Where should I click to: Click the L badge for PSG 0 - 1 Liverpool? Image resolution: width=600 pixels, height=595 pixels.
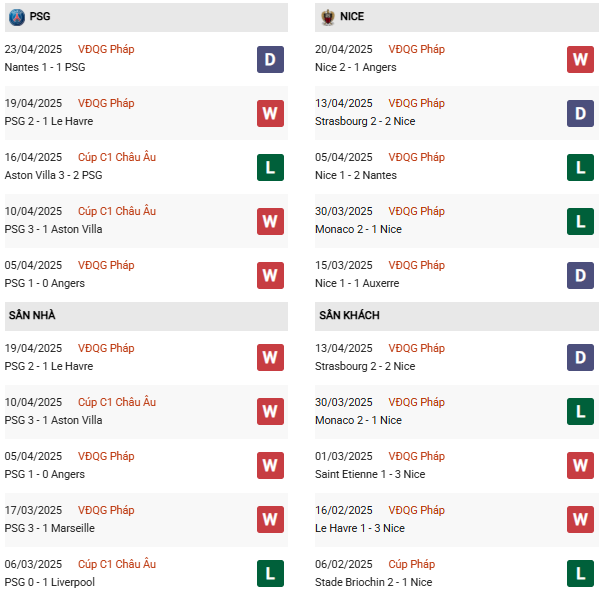click(x=270, y=573)
